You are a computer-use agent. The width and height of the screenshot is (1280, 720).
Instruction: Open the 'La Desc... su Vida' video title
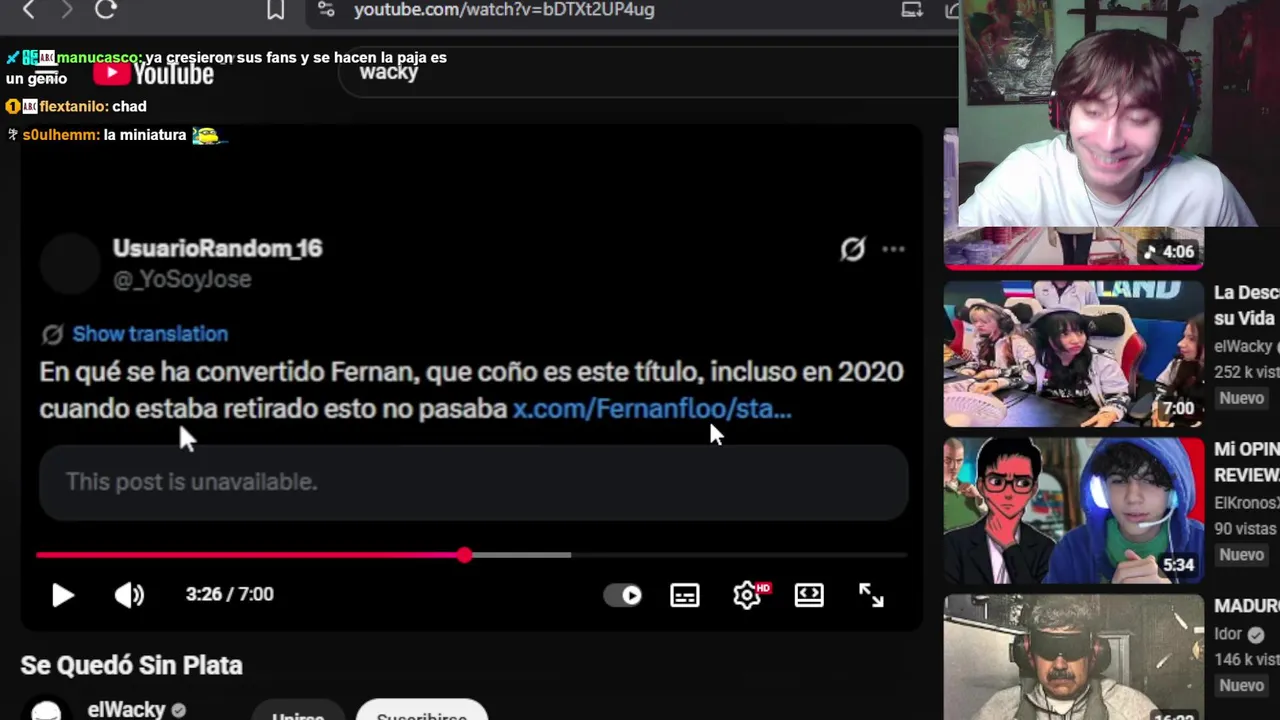click(x=1246, y=305)
